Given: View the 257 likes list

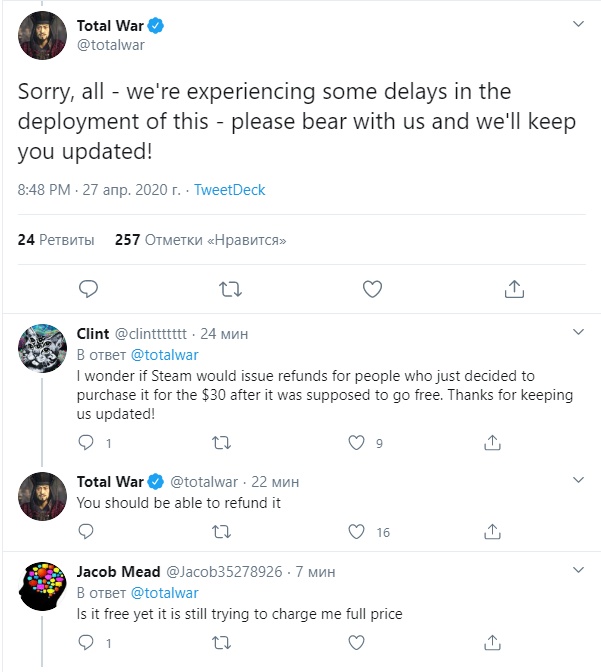Looking at the screenshot, I should (201, 240).
